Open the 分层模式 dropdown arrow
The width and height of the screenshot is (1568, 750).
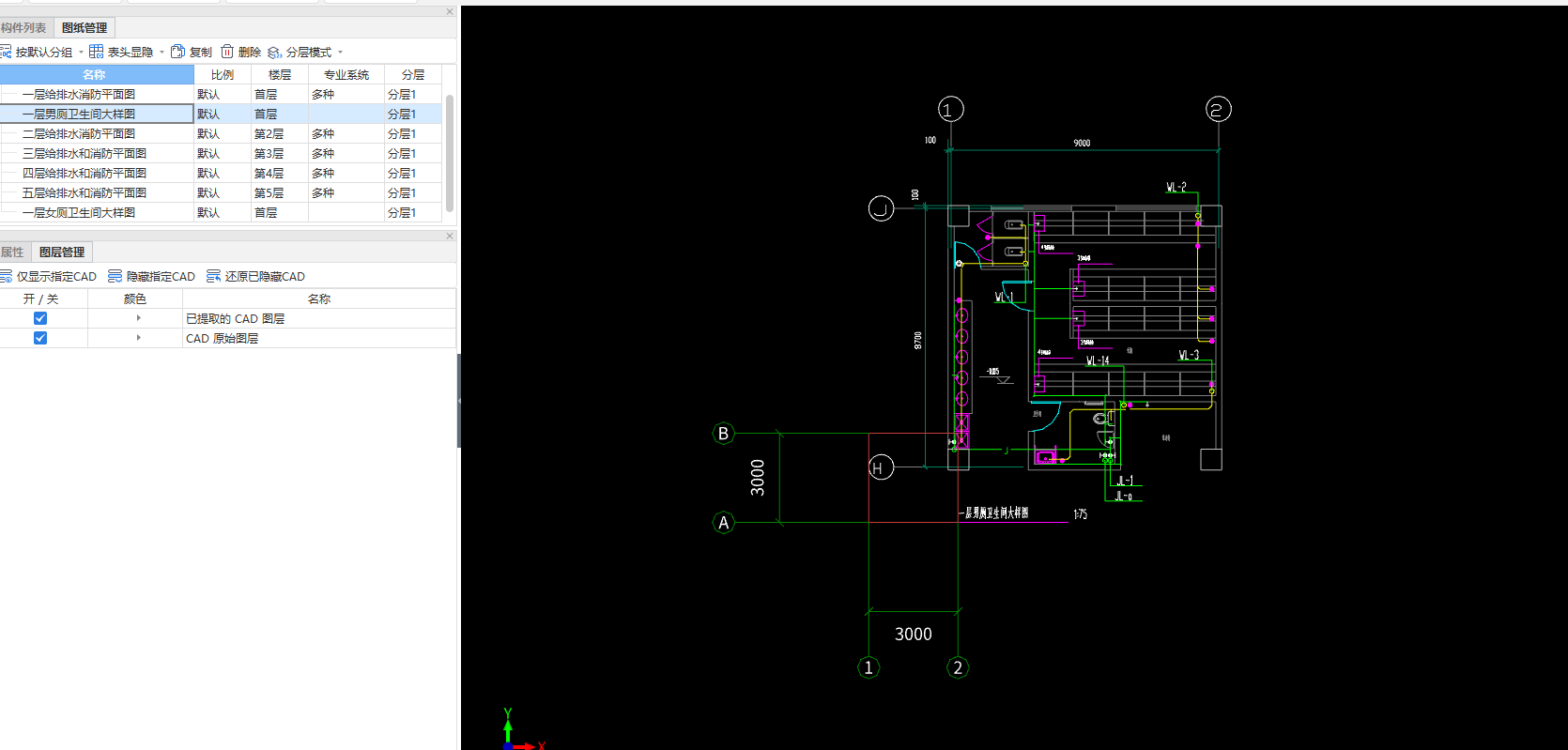tap(340, 53)
